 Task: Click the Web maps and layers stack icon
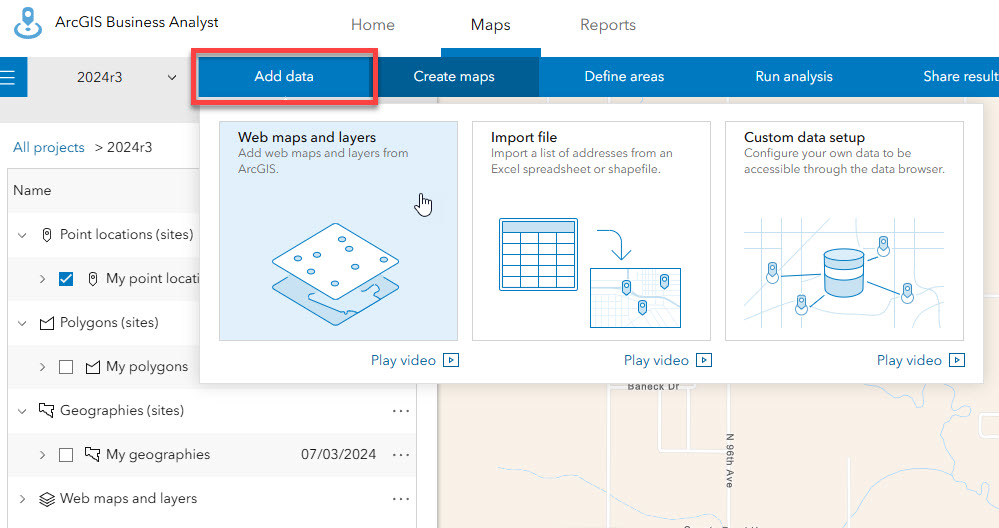point(47,499)
